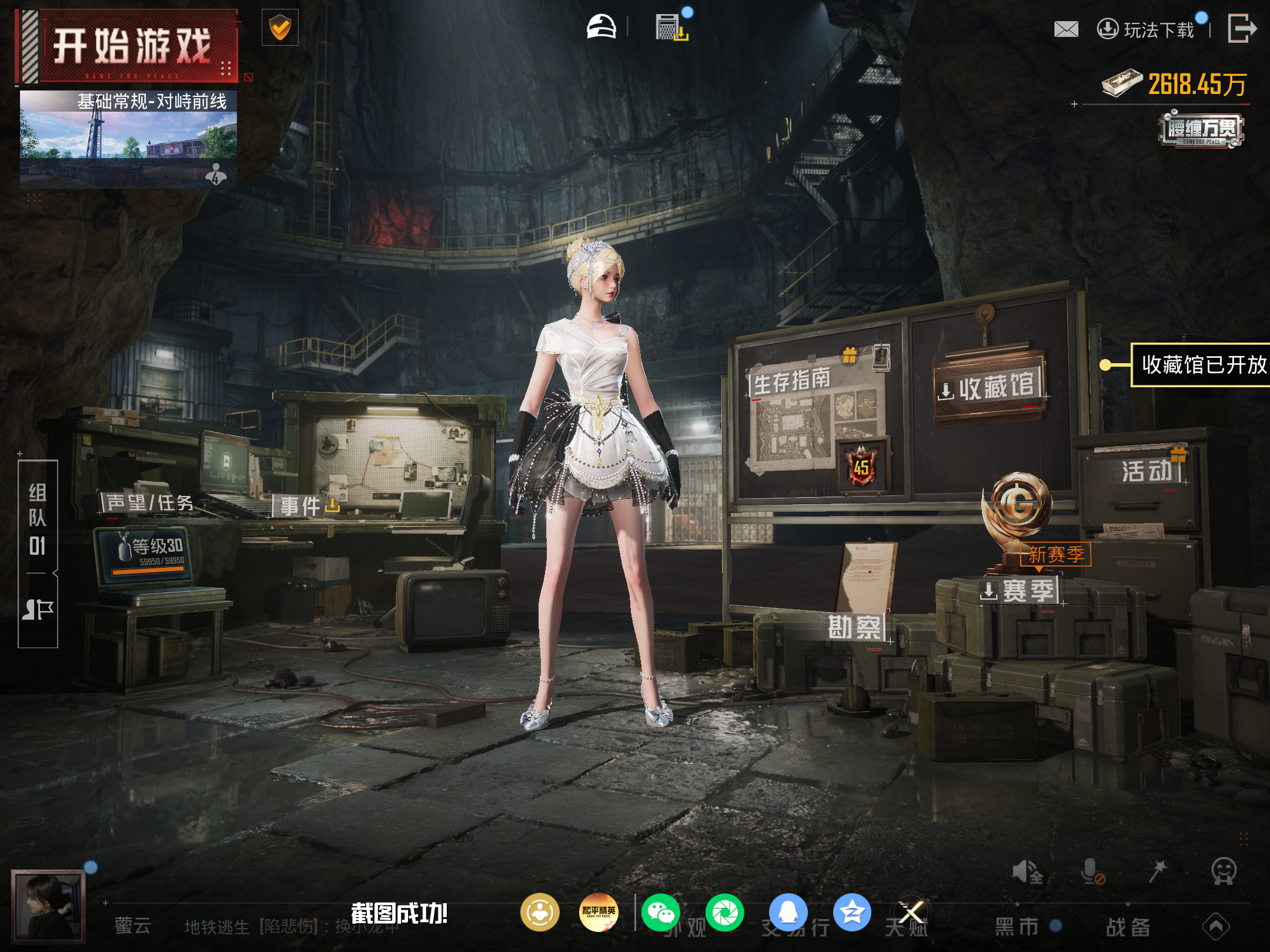Share to the Qzone star icon
This screenshot has width=1270, height=952.
click(852, 913)
